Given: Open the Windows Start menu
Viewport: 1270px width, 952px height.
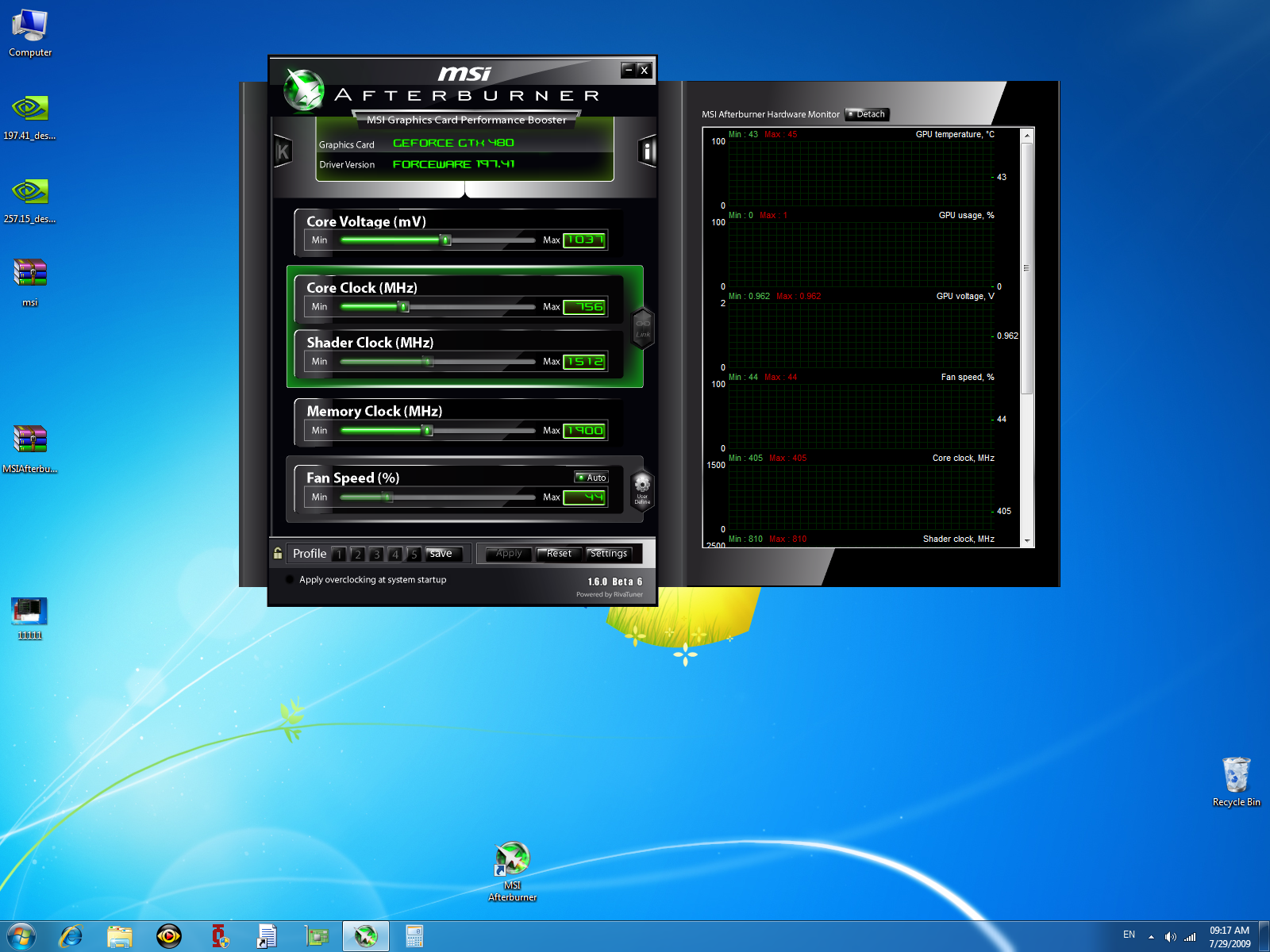Looking at the screenshot, I should (21, 937).
